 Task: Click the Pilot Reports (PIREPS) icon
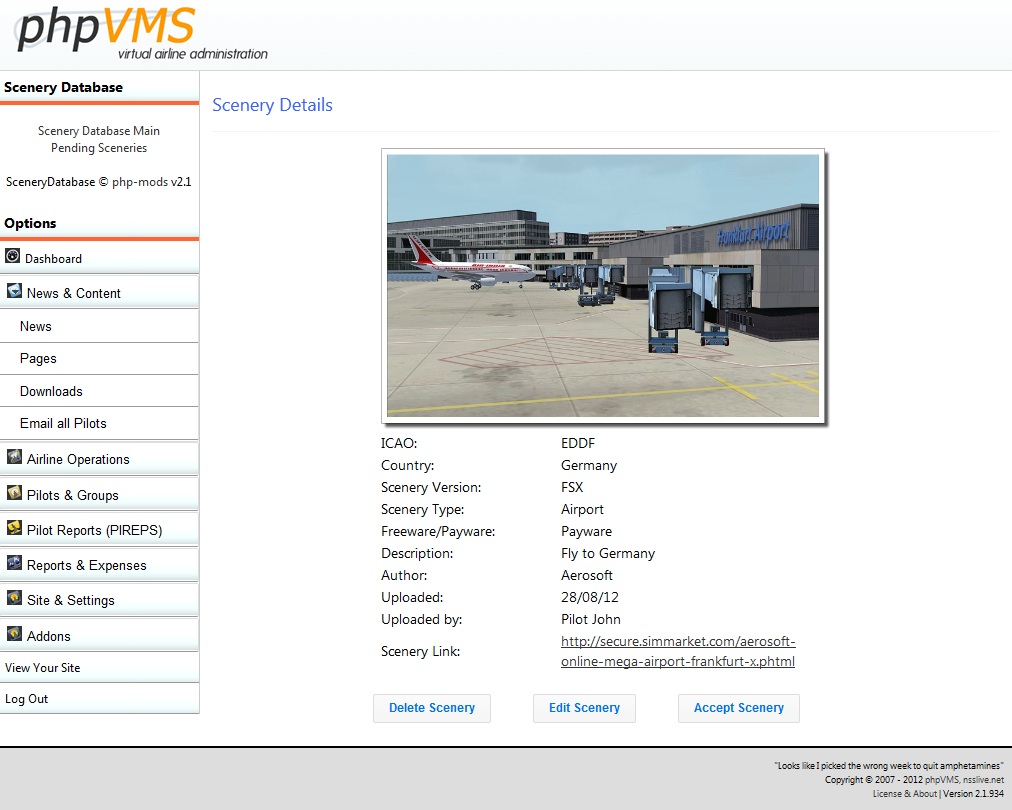[x=14, y=528]
